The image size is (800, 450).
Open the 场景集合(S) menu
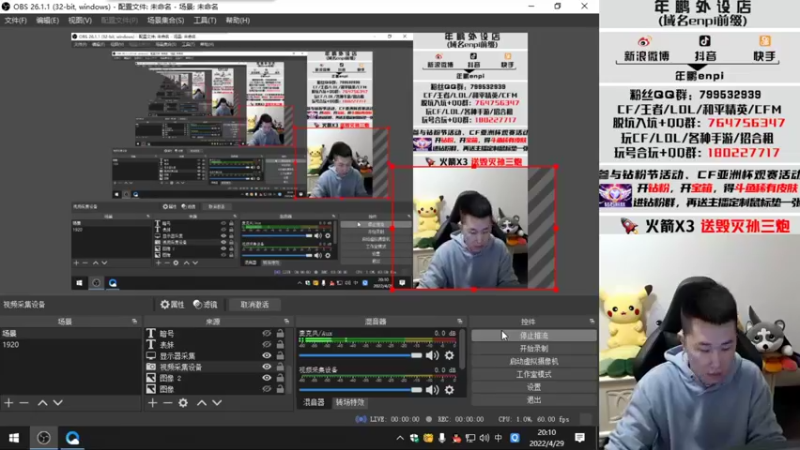click(x=165, y=20)
